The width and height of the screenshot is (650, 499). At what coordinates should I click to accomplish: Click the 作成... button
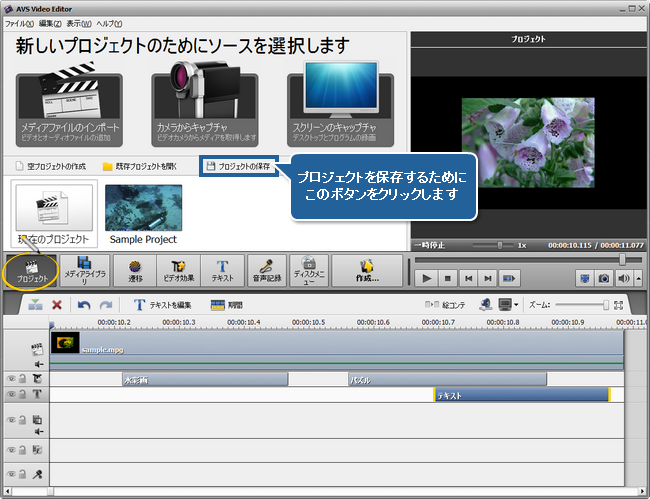[367, 271]
